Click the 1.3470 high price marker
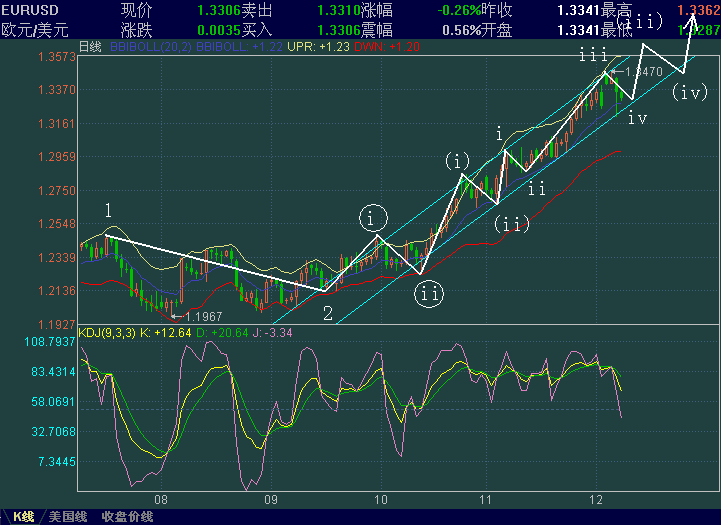The image size is (721, 525). point(644,72)
